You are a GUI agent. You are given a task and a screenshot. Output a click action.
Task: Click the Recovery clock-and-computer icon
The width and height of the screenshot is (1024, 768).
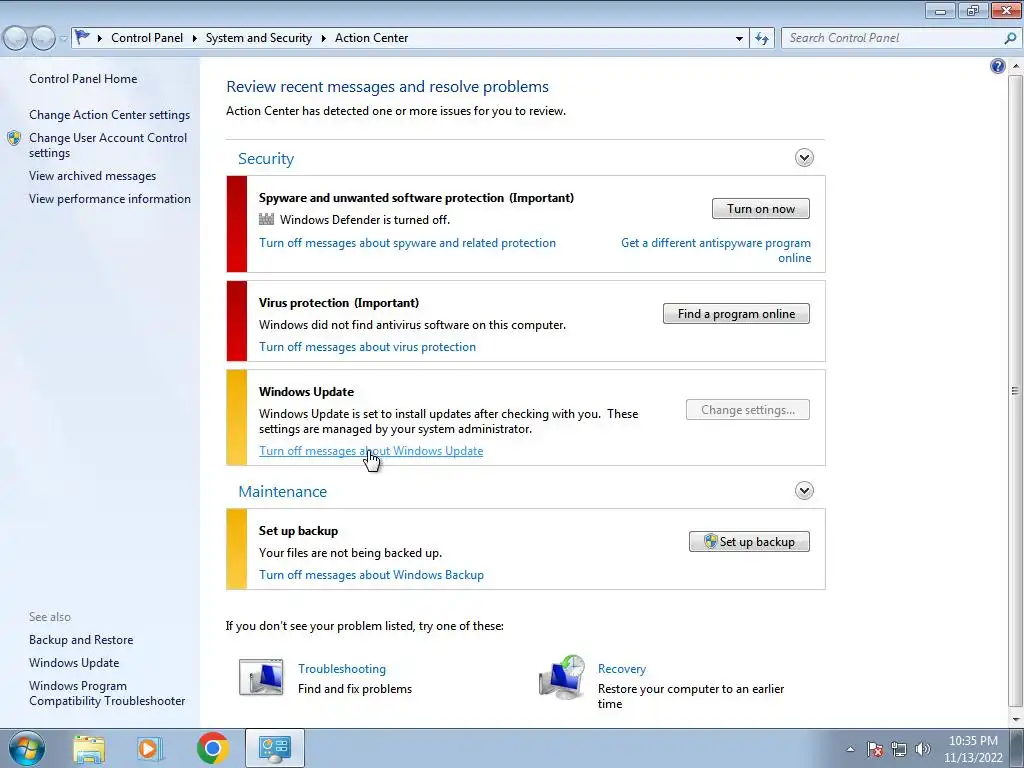point(562,677)
